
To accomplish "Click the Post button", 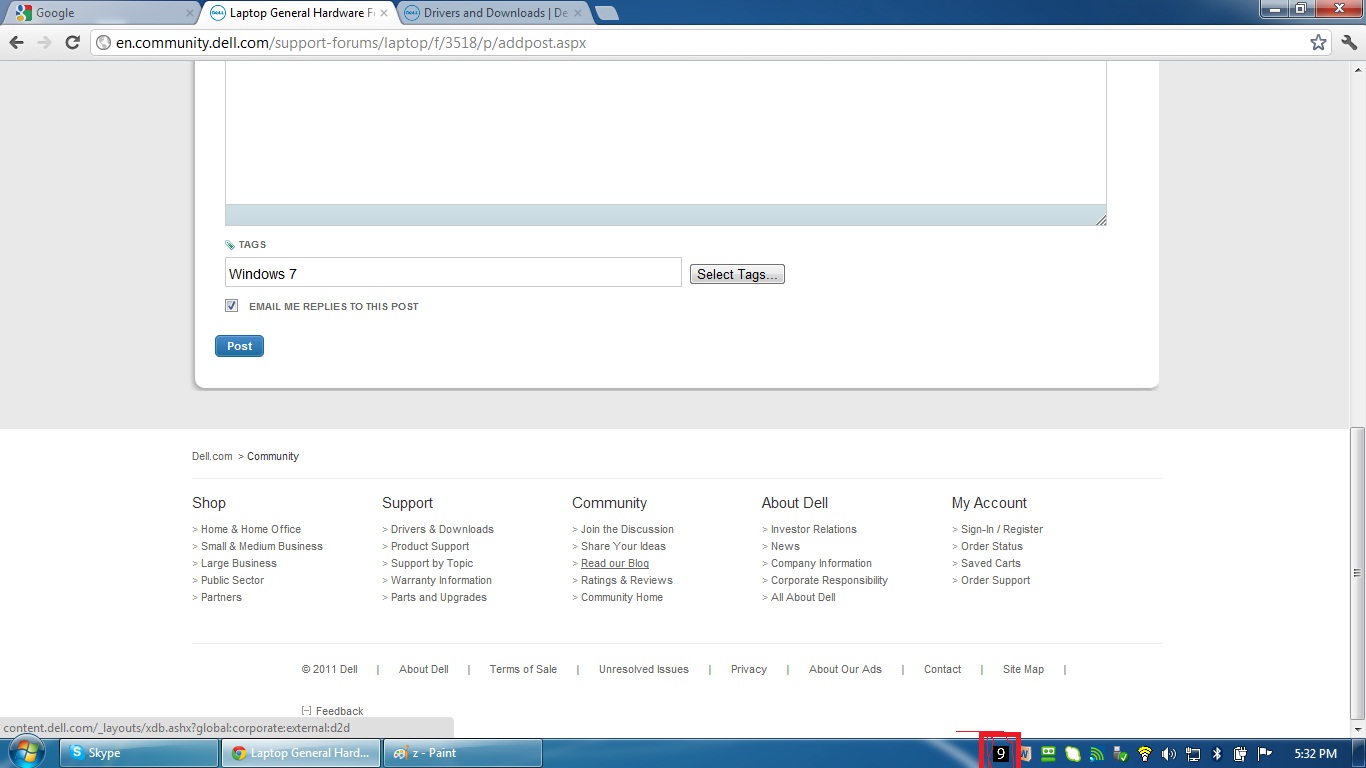I will click(x=239, y=346).
